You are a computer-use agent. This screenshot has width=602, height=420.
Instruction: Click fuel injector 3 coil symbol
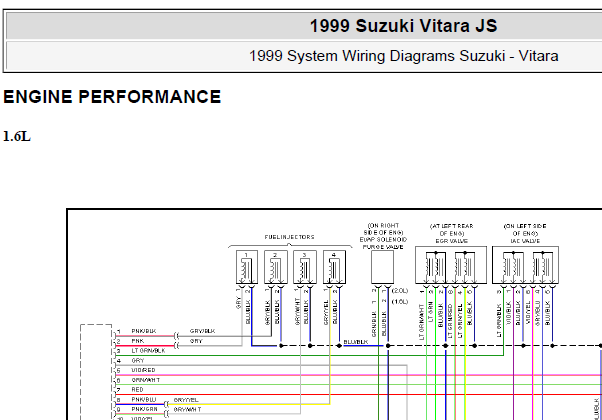pyautogui.click(x=304, y=269)
